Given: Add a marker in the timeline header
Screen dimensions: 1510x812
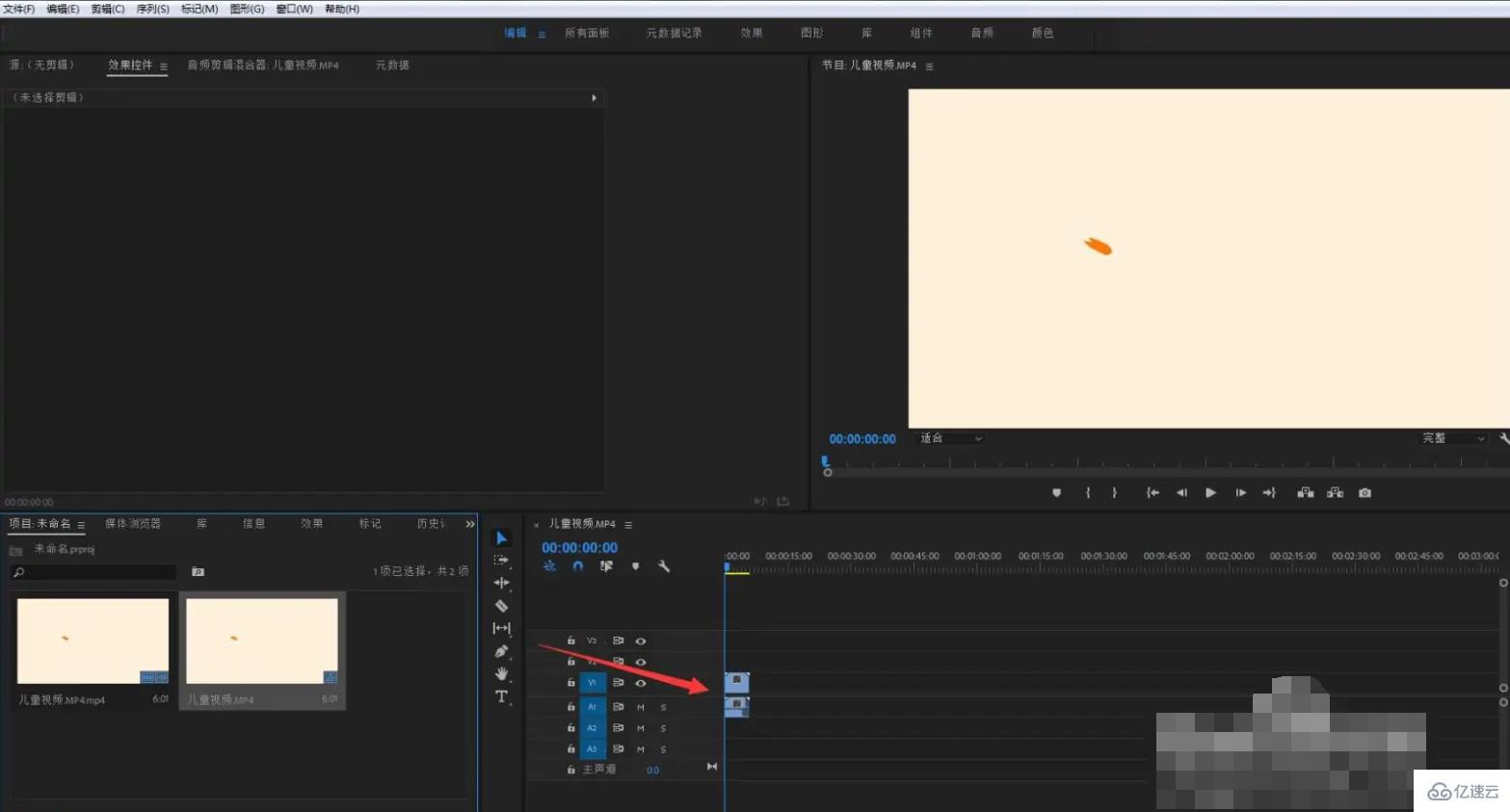Looking at the screenshot, I should pyautogui.click(x=635, y=566).
